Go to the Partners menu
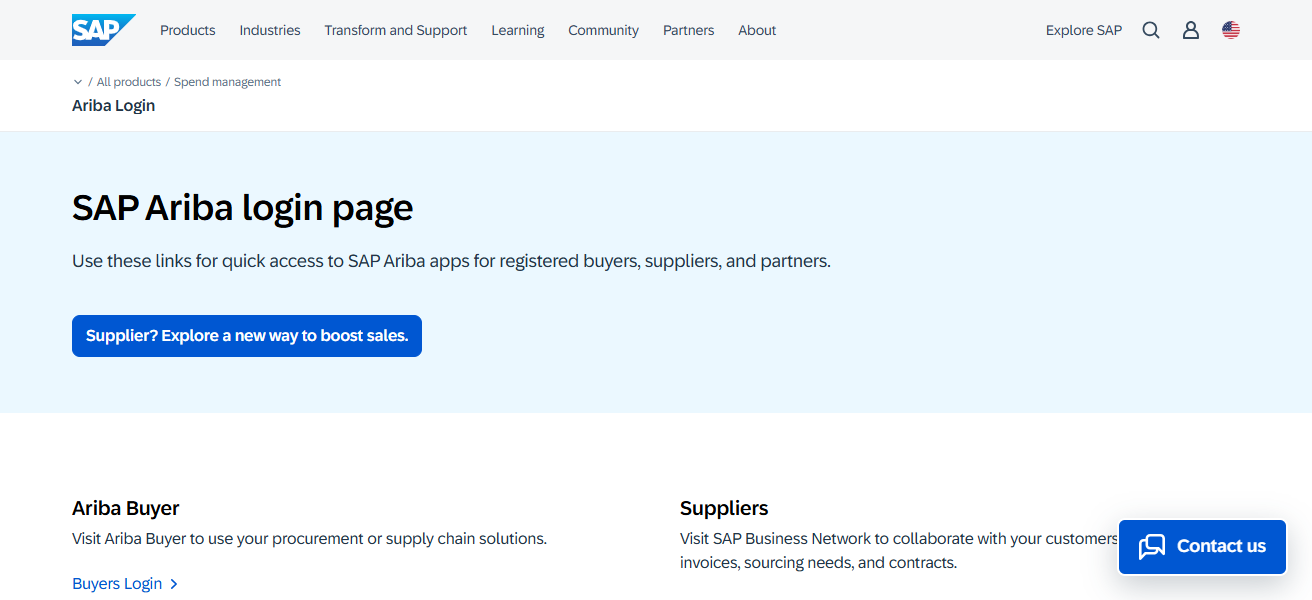 (x=688, y=30)
